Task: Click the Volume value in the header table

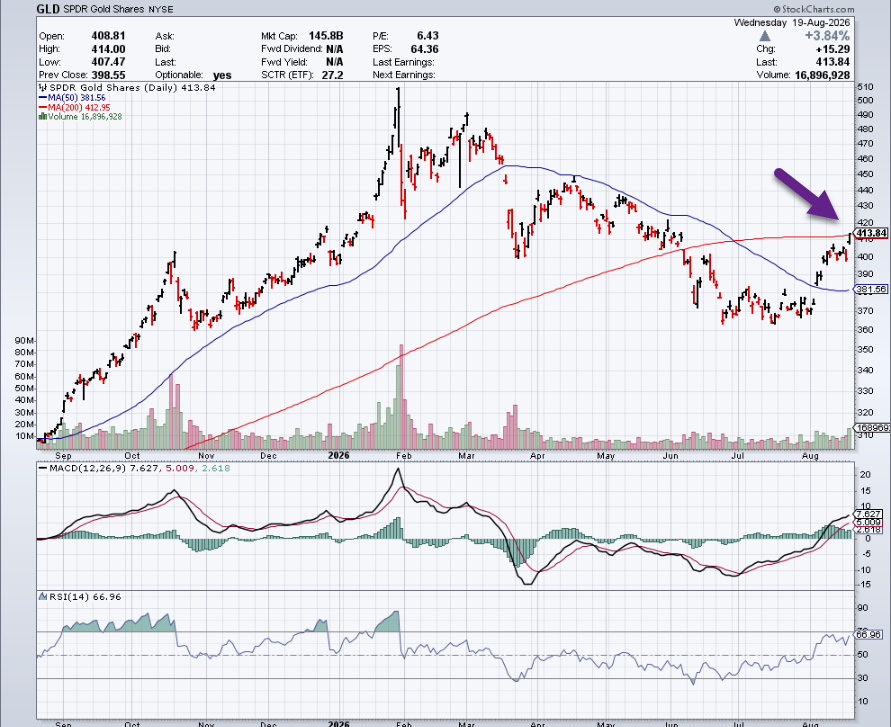Action: click(x=822, y=75)
